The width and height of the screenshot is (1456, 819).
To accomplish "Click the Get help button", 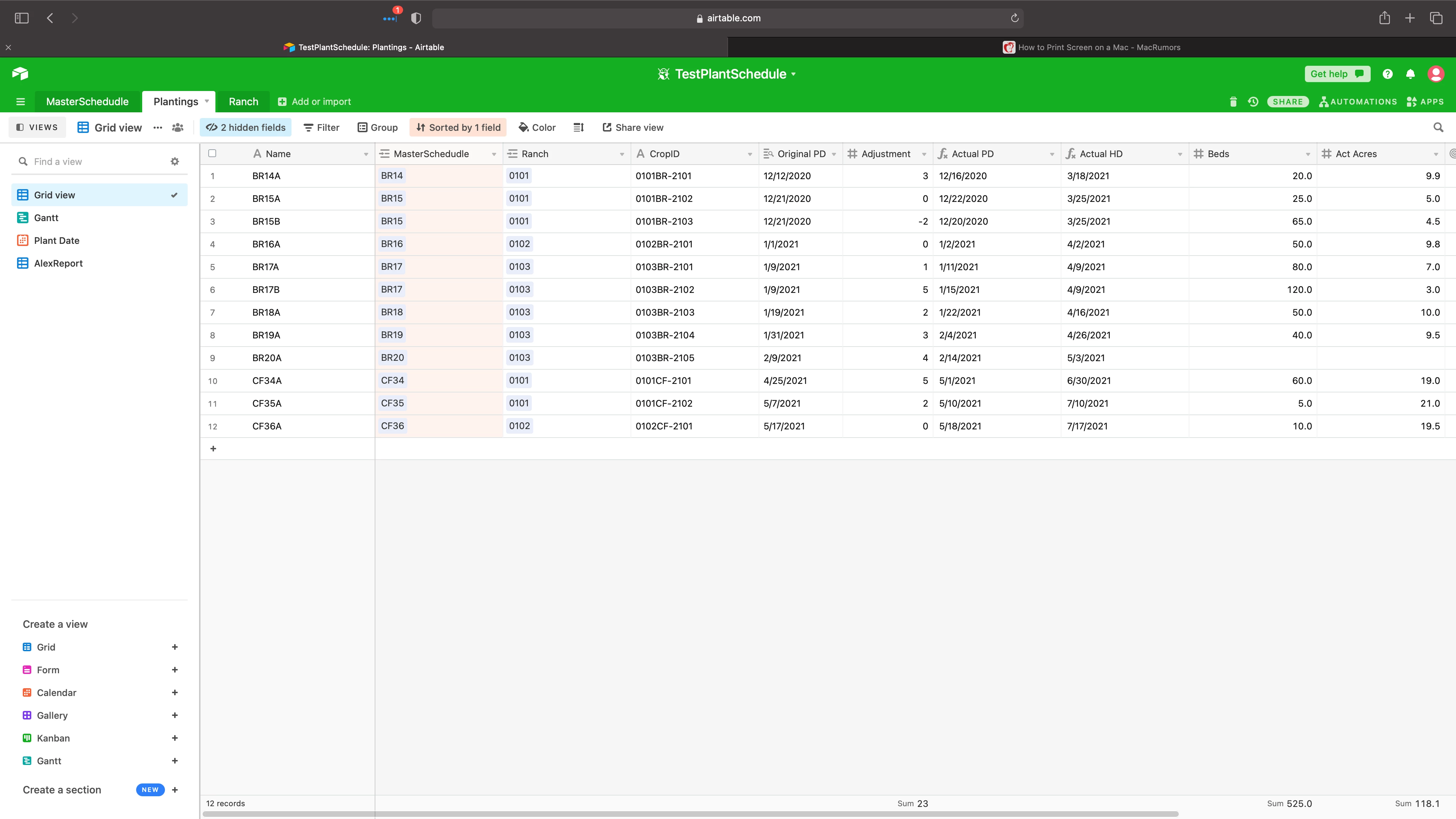I will tap(1337, 74).
